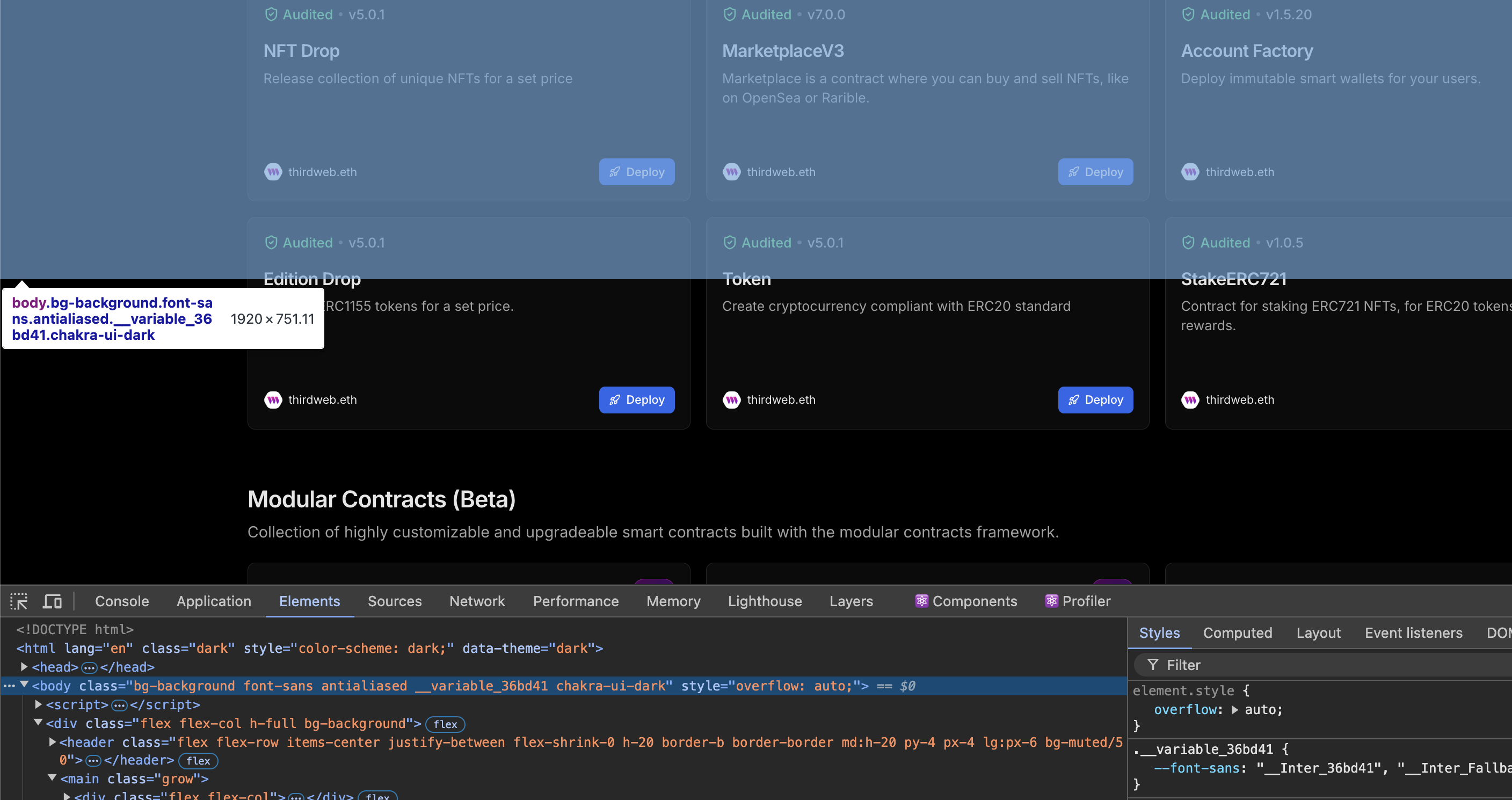Click the flex badge next to header element
1512x800 pixels.
tap(198, 761)
